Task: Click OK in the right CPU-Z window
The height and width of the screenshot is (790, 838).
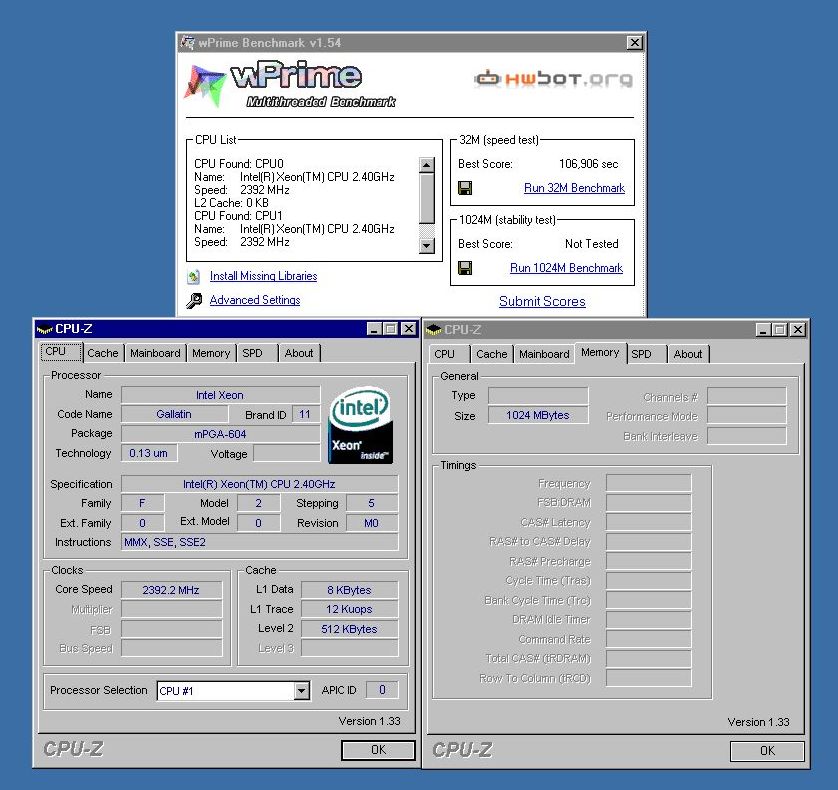Action: click(767, 751)
